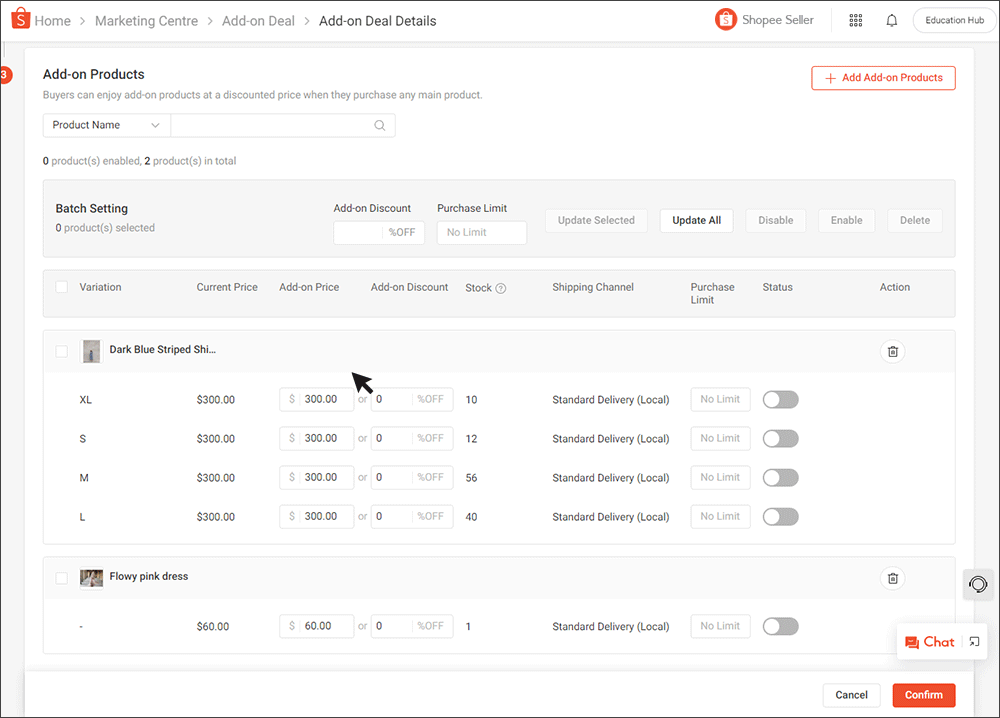
Task: Open customer support via the headset icon
Action: pyautogui.click(x=977, y=584)
